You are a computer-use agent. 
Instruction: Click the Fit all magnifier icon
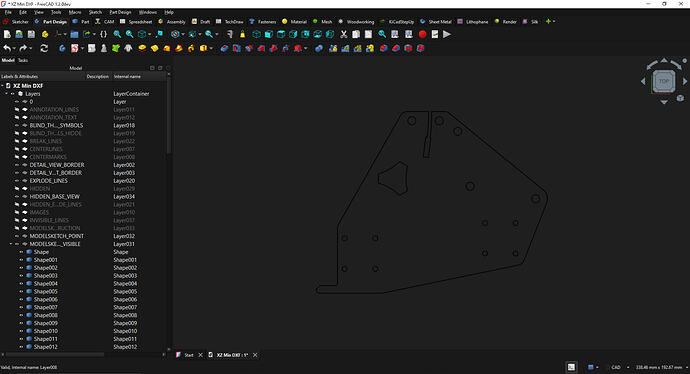pyautogui.click(x=117, y=34)
